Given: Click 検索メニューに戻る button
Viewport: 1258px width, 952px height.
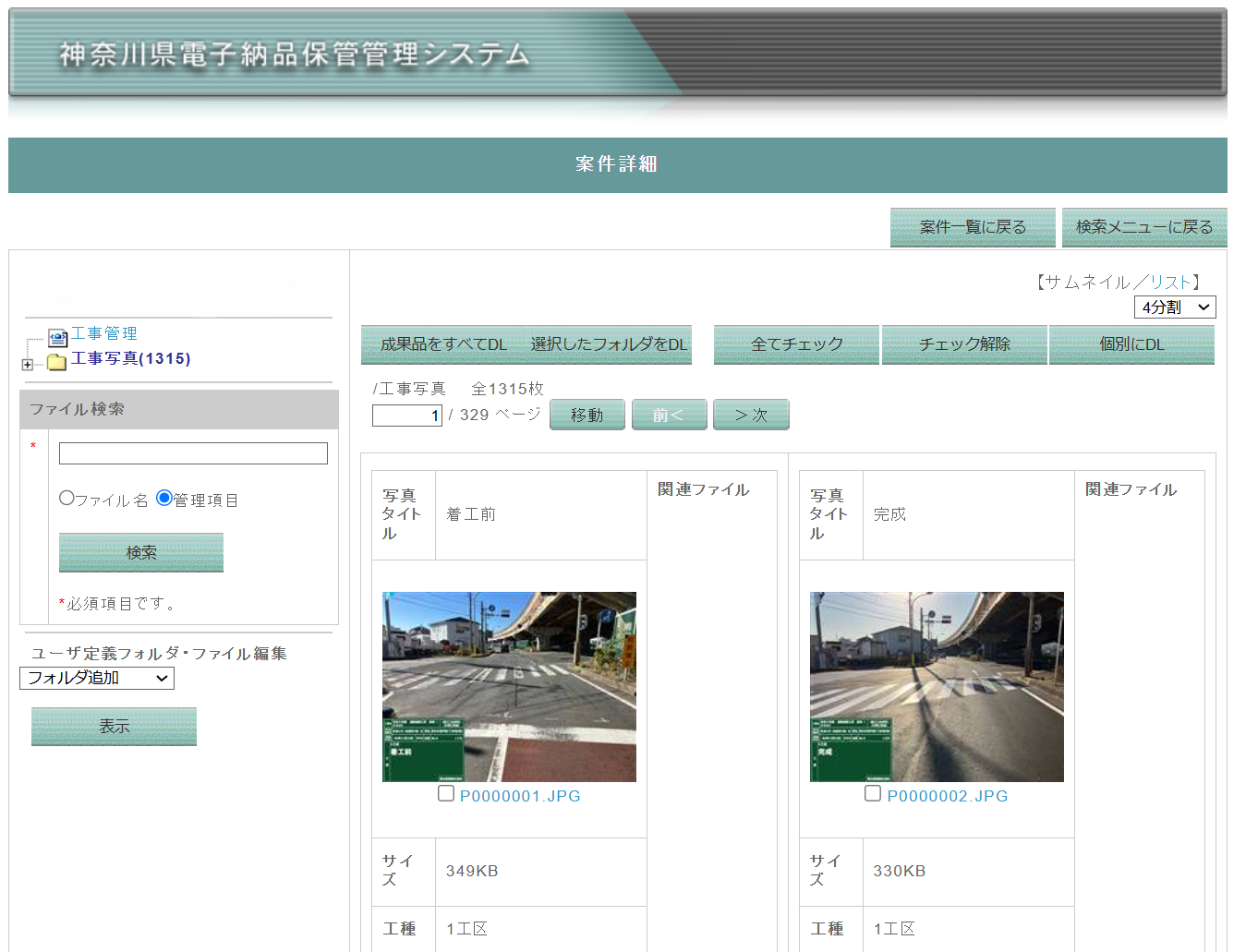Looking at the screenshot, I should 1143,227.
